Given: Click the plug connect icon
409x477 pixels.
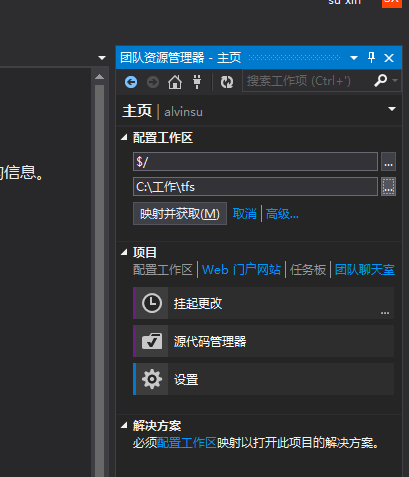Looking at the screenshot, I should (x=197, y=82).
